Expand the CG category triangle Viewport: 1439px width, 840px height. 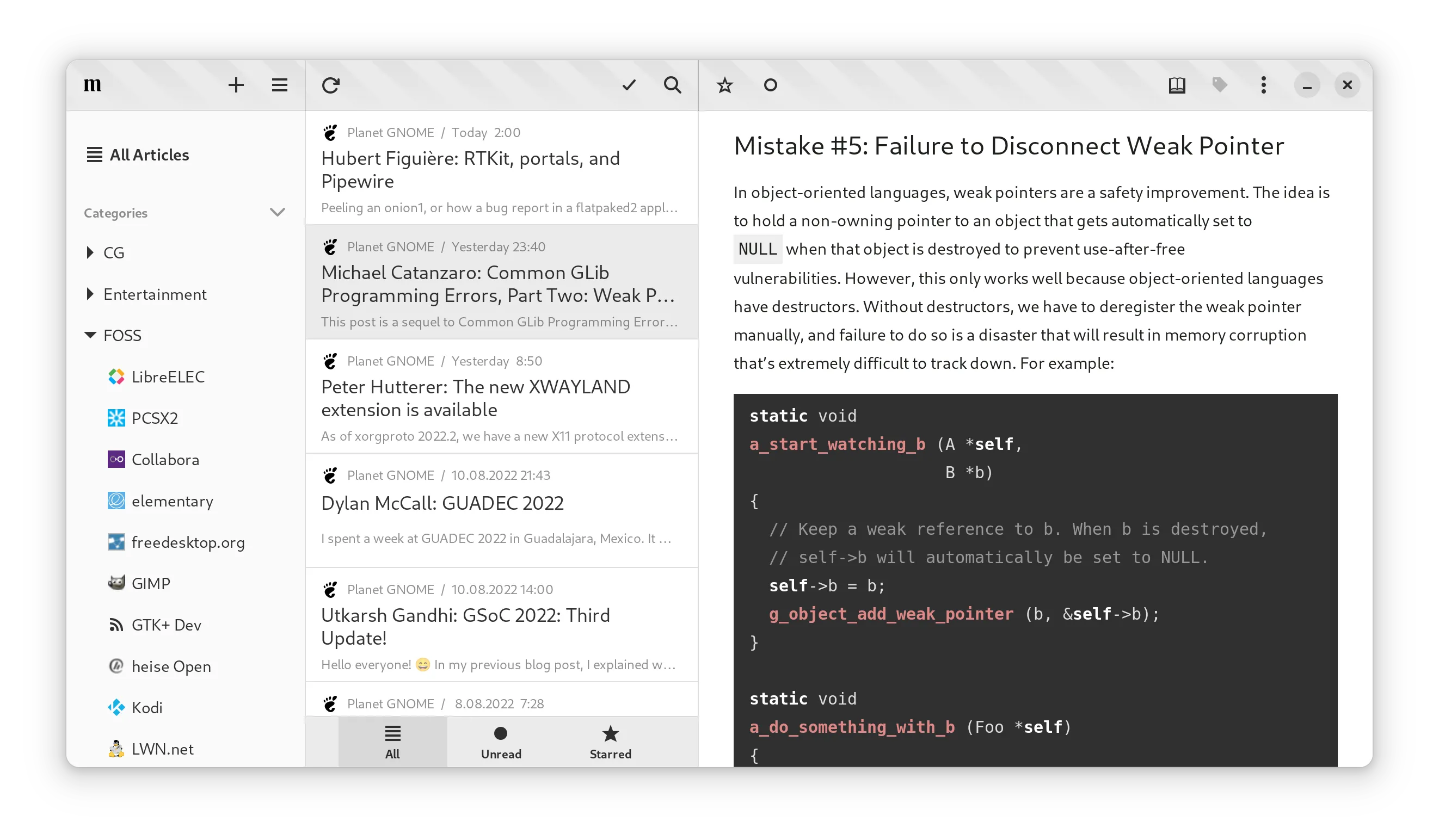tap(90, 252)
